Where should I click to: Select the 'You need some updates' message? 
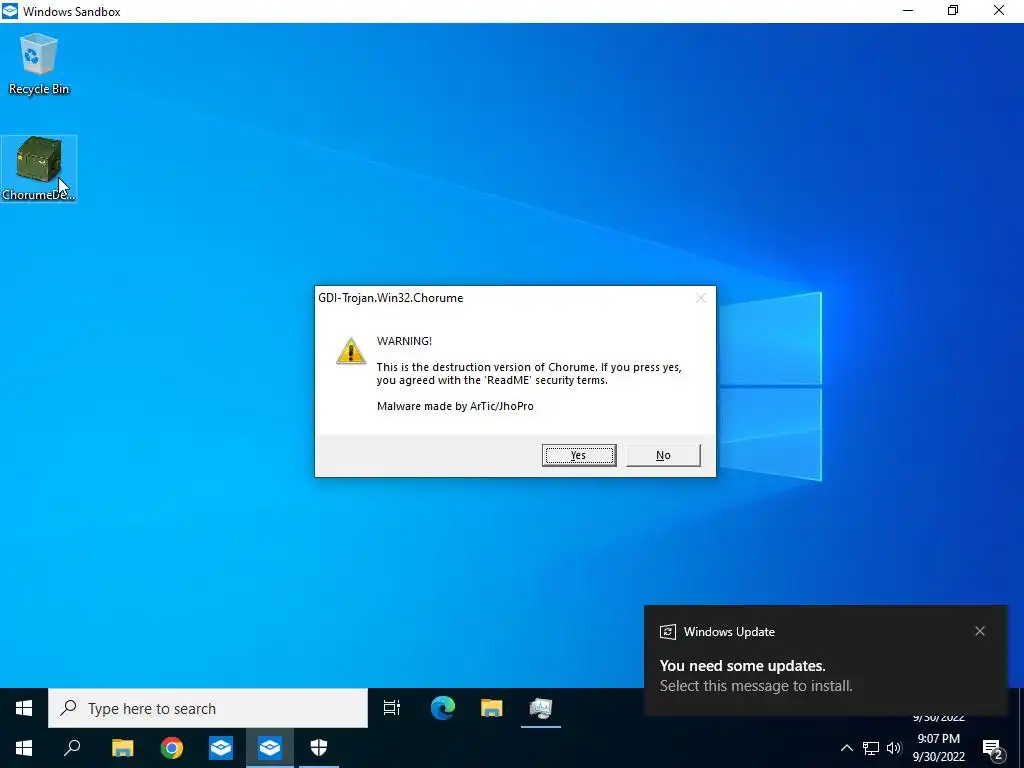pyautogui.click(x=743, y=665)
